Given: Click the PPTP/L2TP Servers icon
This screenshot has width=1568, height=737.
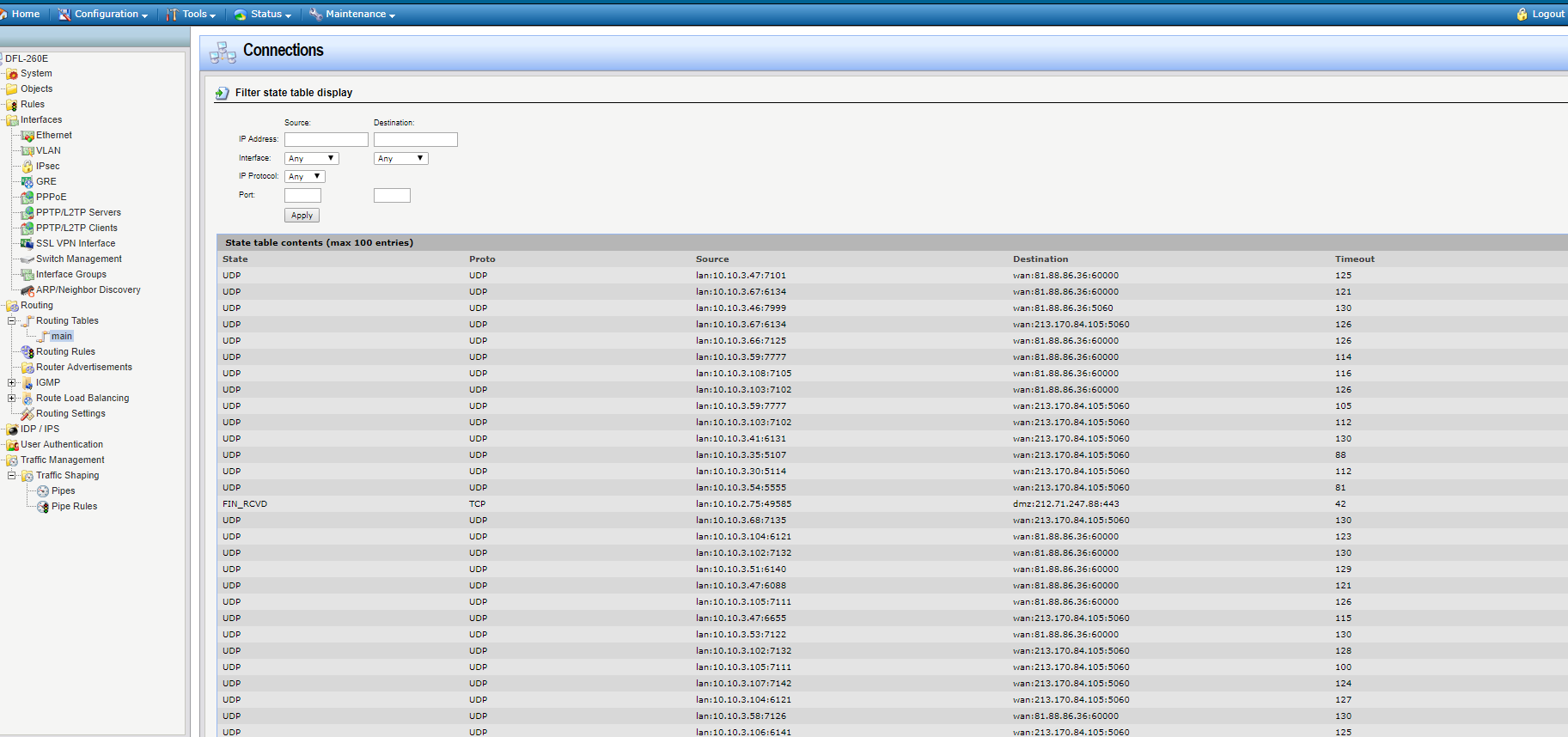Looking at the screenshot, I should (27, 213).
